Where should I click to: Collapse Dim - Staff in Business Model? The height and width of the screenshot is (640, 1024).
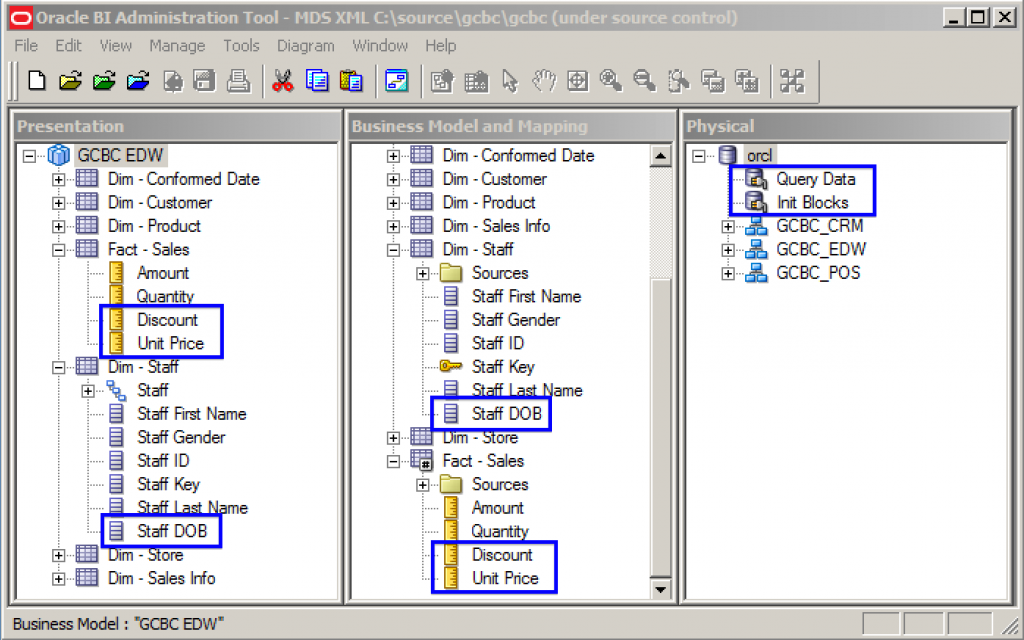point(393,250)
